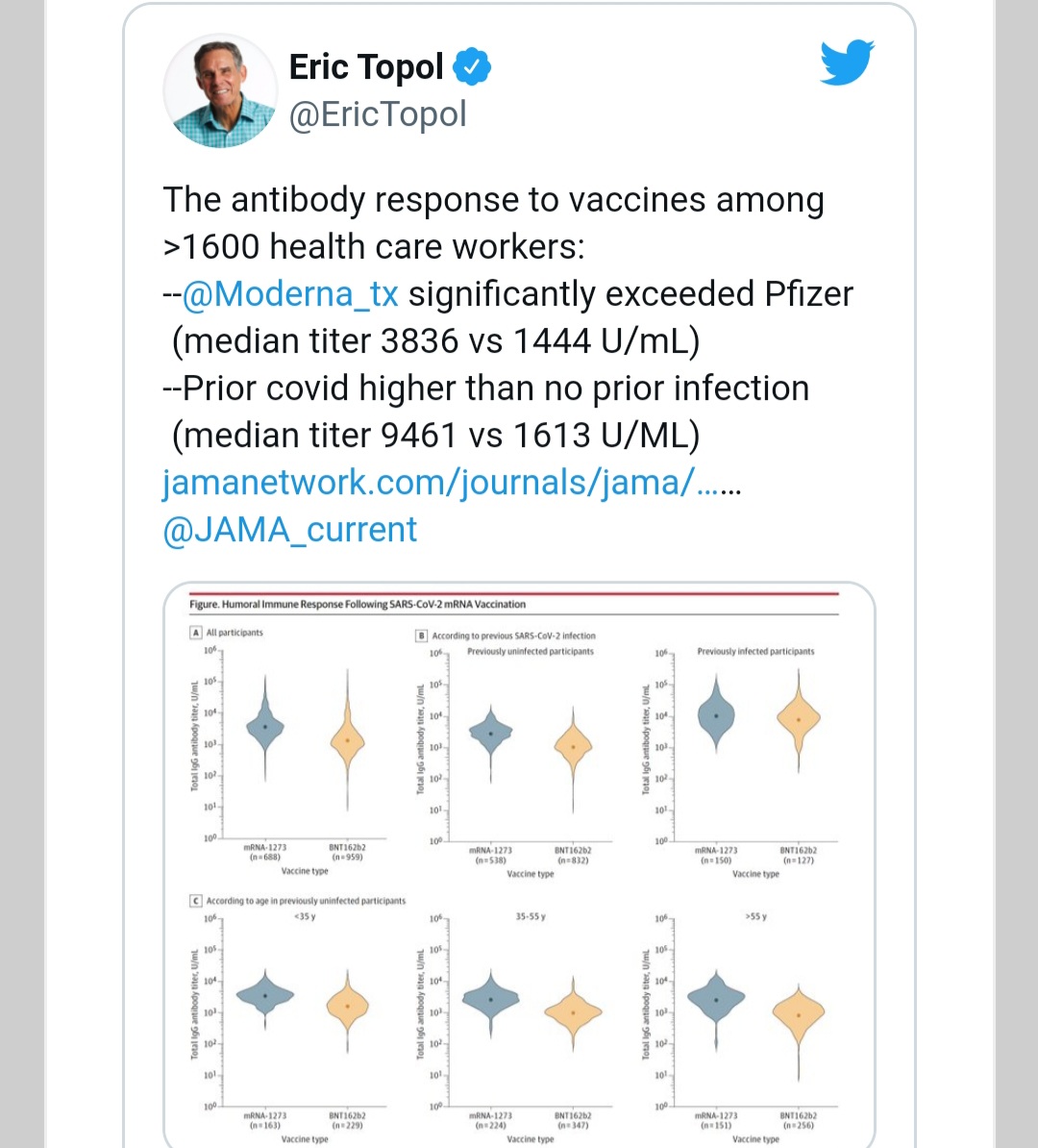The width and height of the screenshot is (1038, 1148).
Task: Click the Eric Topol display name
Action: (366, 66)
